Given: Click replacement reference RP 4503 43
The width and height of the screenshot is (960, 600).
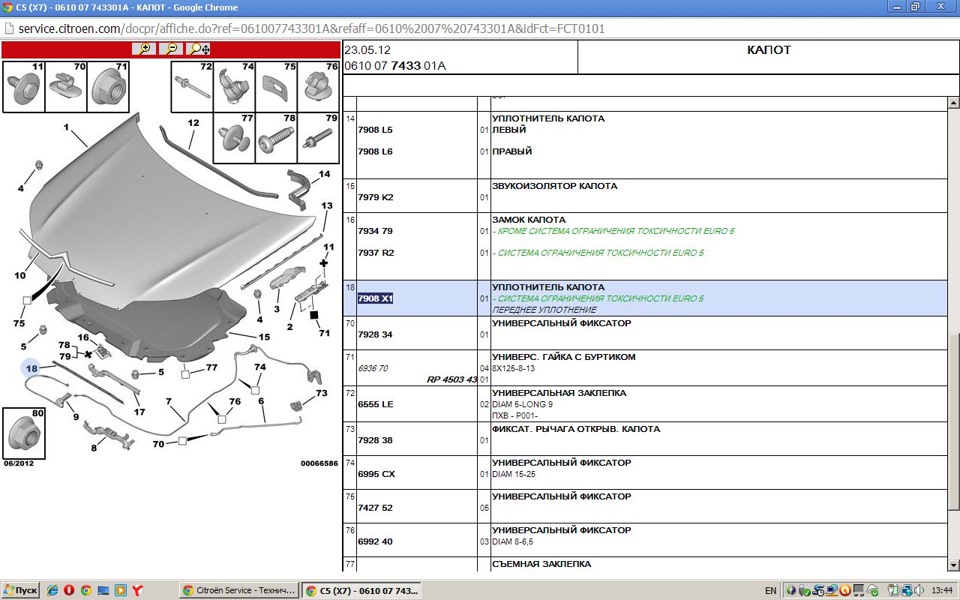Looking at the screenshot, I should pyautogui.click(x=452, y=380).
